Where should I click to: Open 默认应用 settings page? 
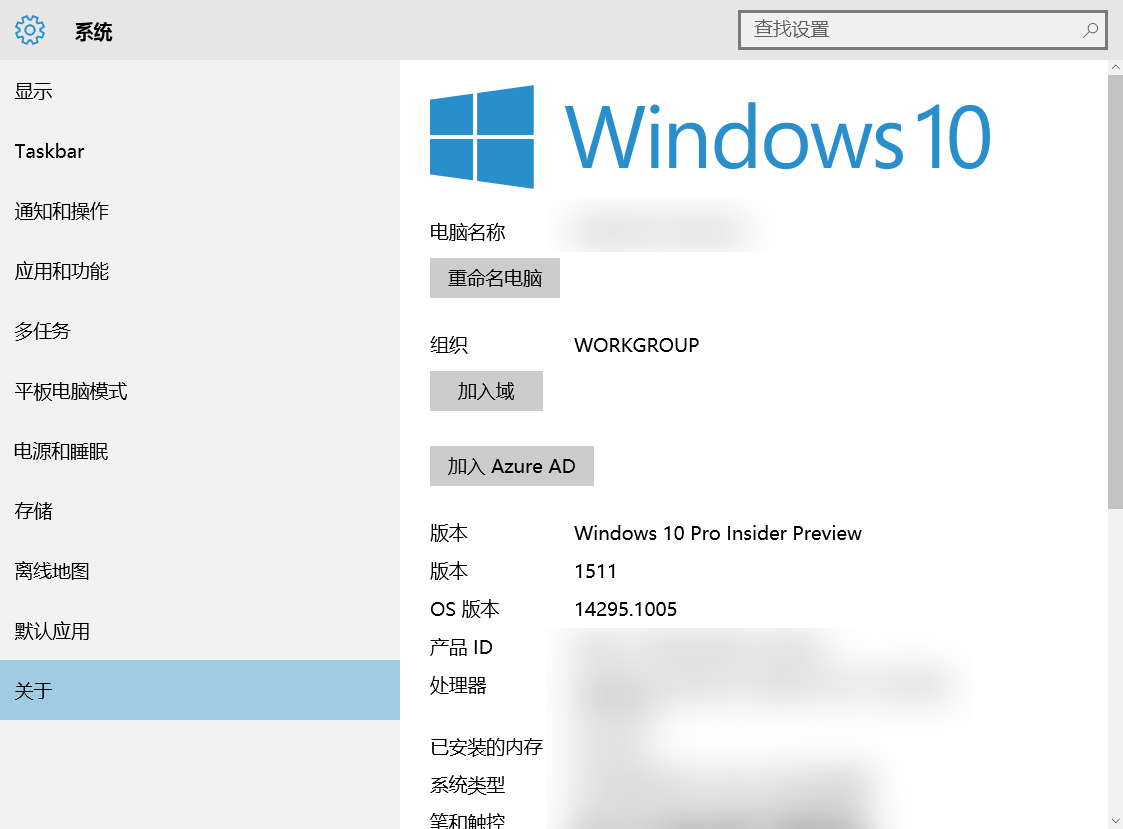pyautogui.click(x=52, y=631)
